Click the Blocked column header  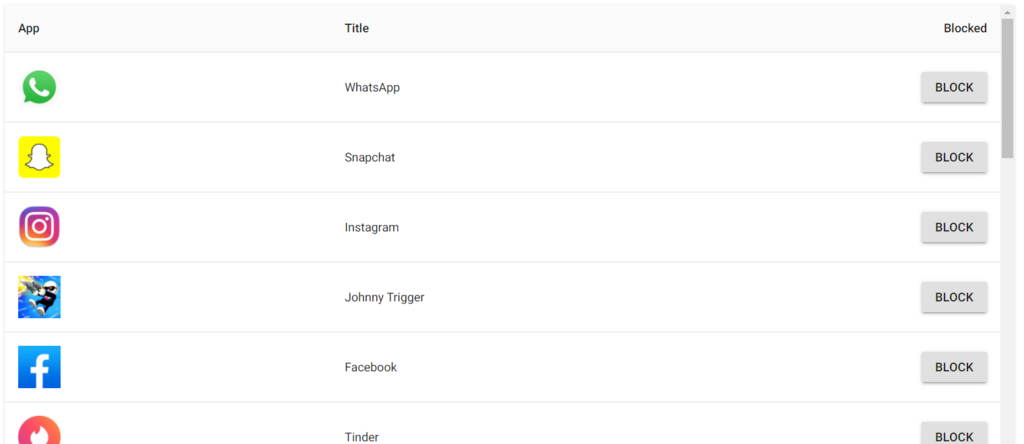coord(964,28)
